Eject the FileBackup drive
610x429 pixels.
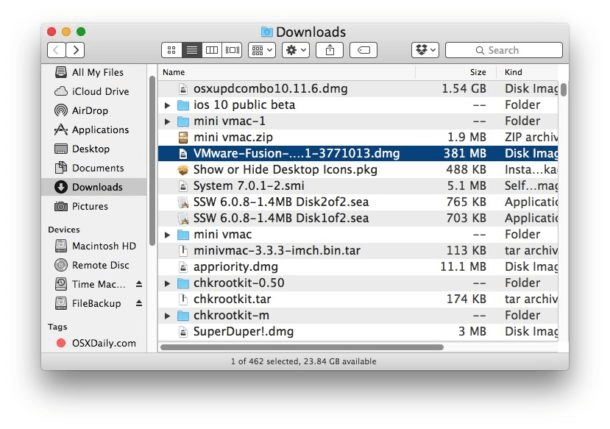[139, 303]
